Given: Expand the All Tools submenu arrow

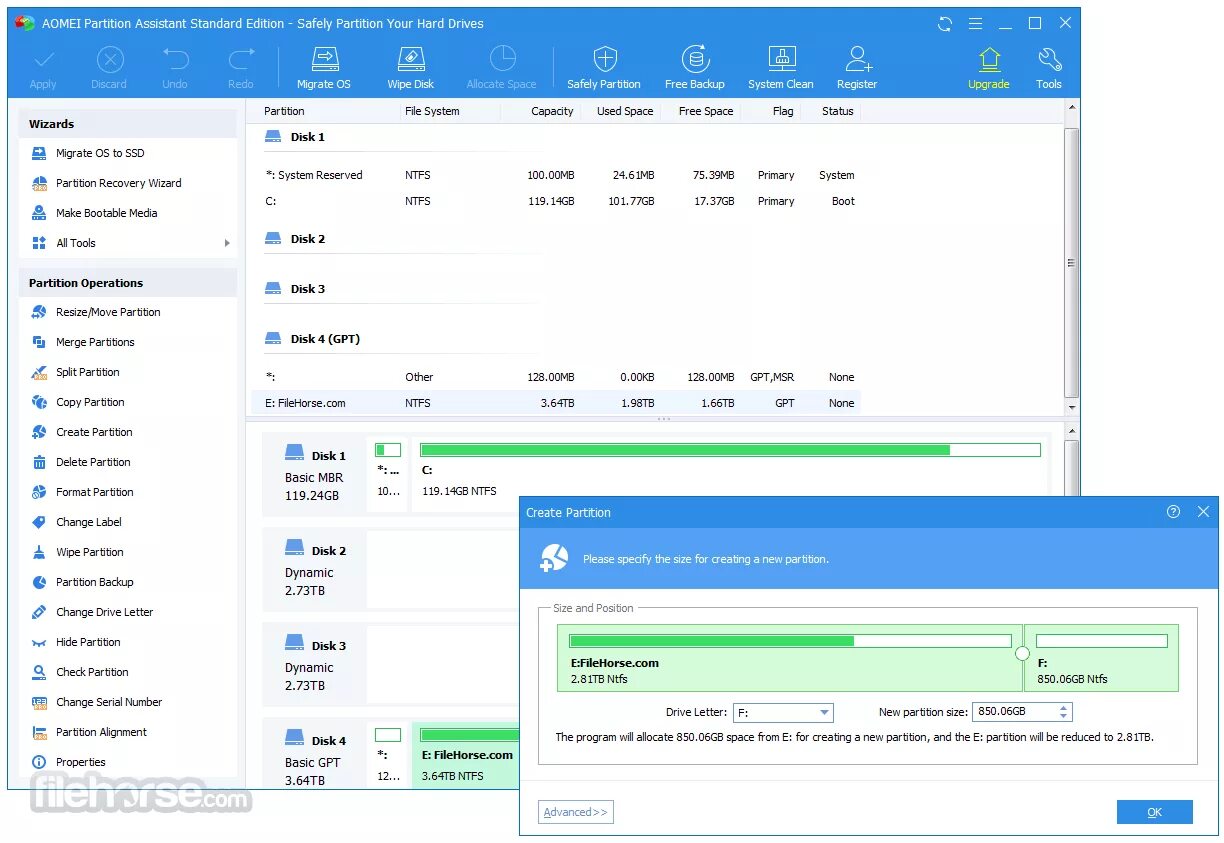Looking at the screenshot, I should pos(227,243).
